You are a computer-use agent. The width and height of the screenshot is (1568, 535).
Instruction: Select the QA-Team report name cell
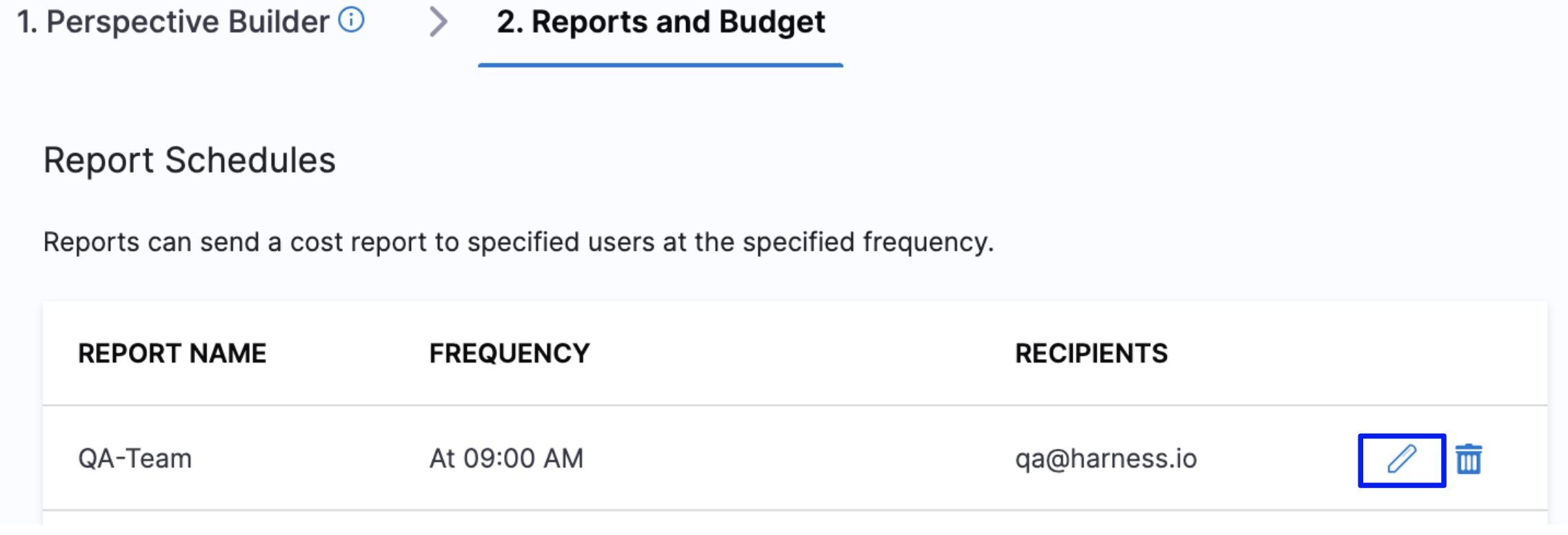coord(135,458)
